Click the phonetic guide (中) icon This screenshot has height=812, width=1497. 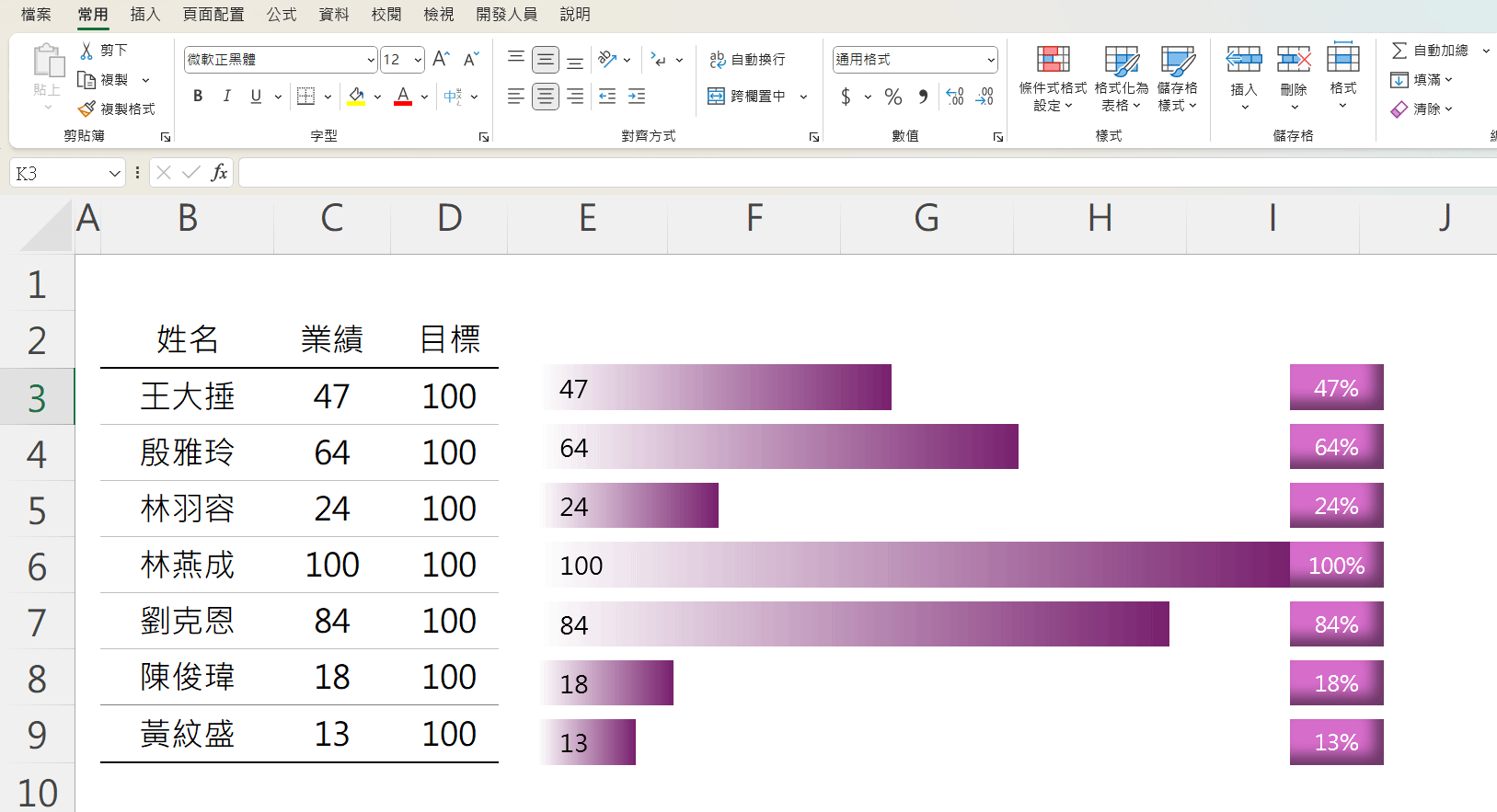(453, 97)
